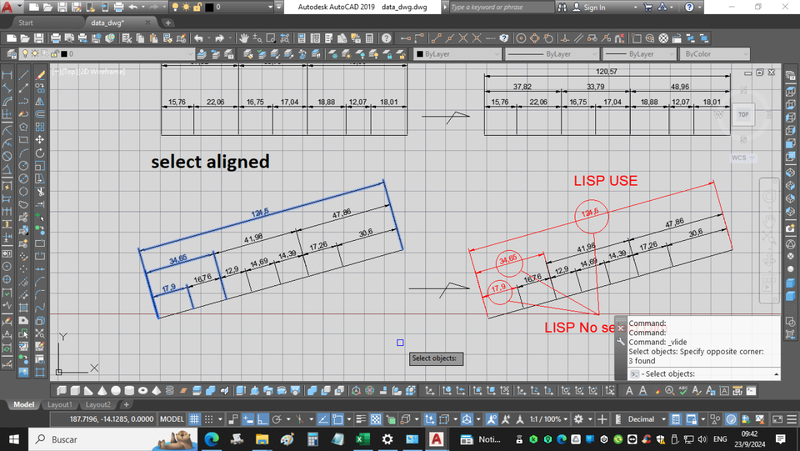Image resolution: width=800 pixels, height=451 pixels.
Task: Add a new drawing tab with plus
Action: [168, 21]
